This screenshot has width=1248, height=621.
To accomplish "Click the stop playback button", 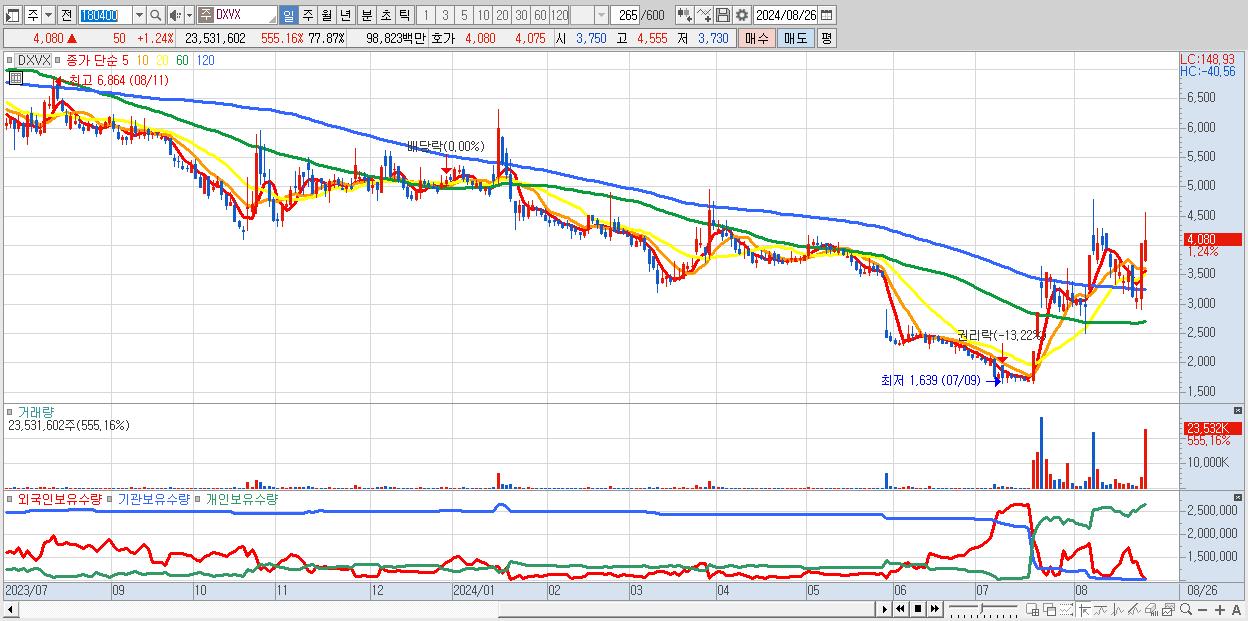I will tap(917, 609).
